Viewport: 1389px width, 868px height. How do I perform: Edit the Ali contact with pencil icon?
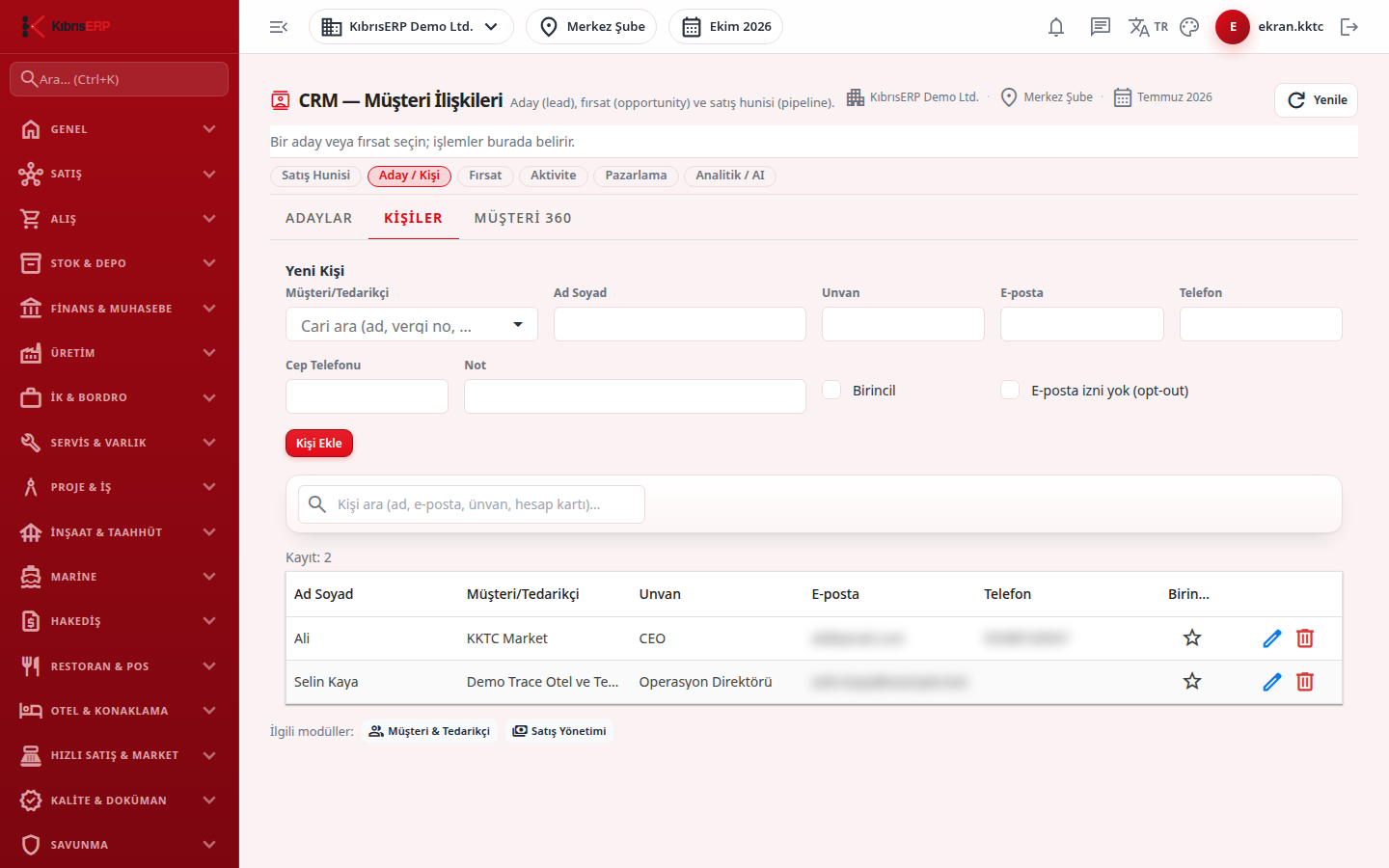(1272, 638)
